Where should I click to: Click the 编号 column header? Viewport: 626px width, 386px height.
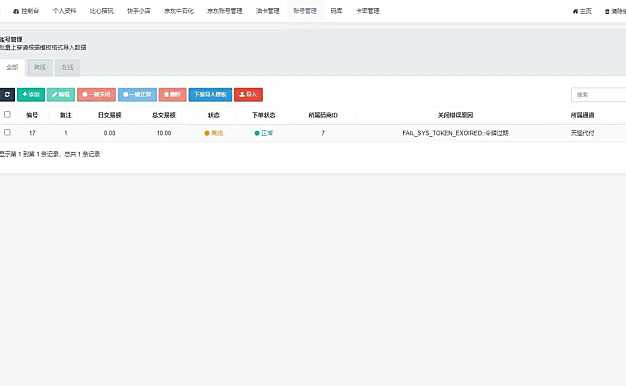tap(32, 115)
